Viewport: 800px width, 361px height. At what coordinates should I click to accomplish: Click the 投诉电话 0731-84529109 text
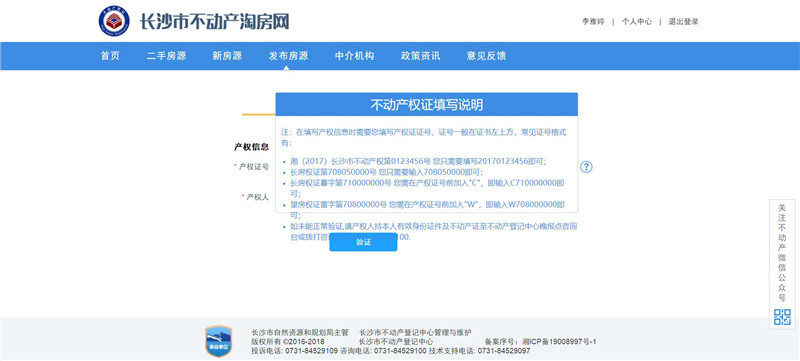coord(294,351)
